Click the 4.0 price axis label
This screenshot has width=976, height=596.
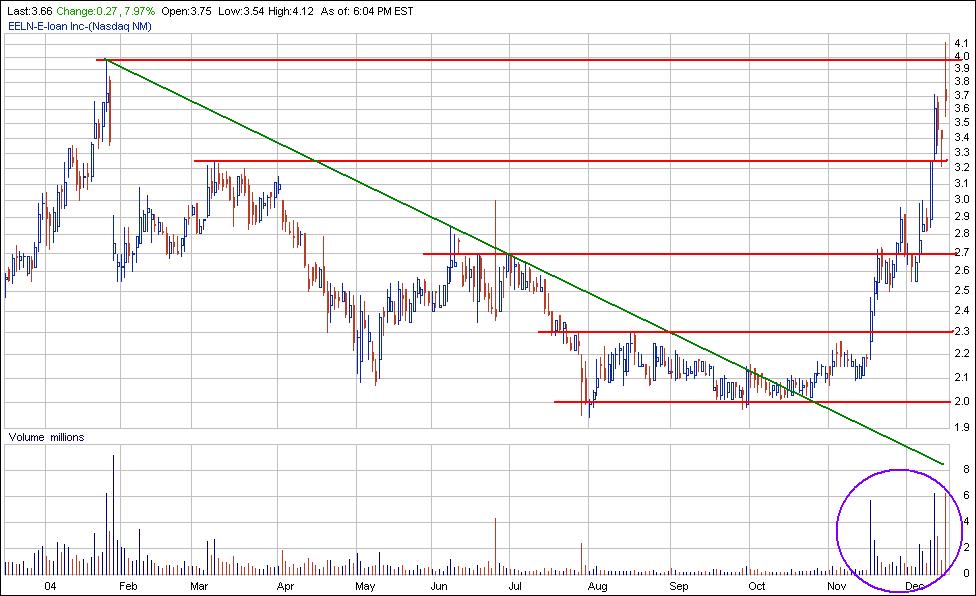coord(961,56)
